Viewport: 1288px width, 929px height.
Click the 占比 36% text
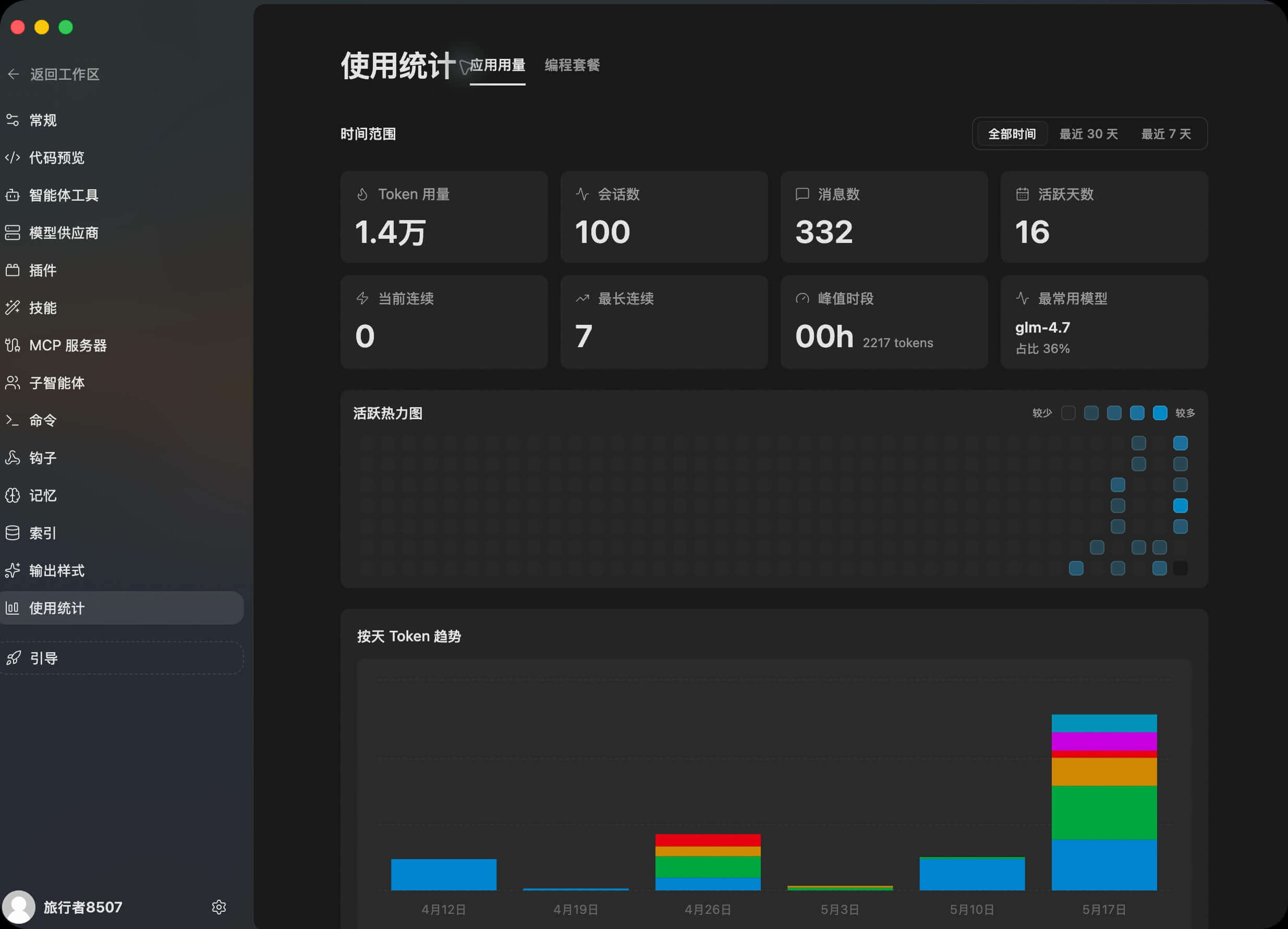point(1043,349)
